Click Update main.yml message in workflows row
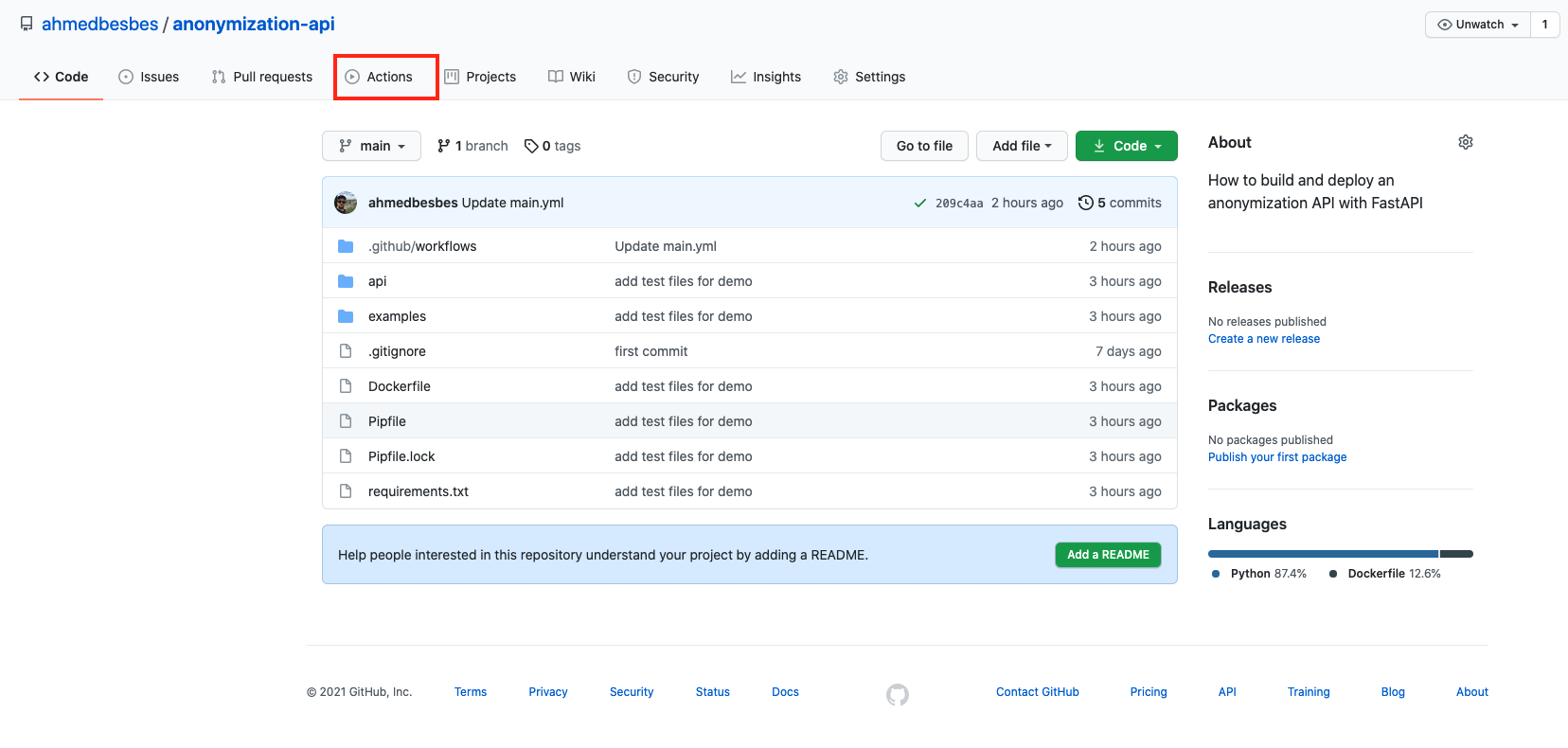Screen dimensions: 1568x748 [666, 246]
